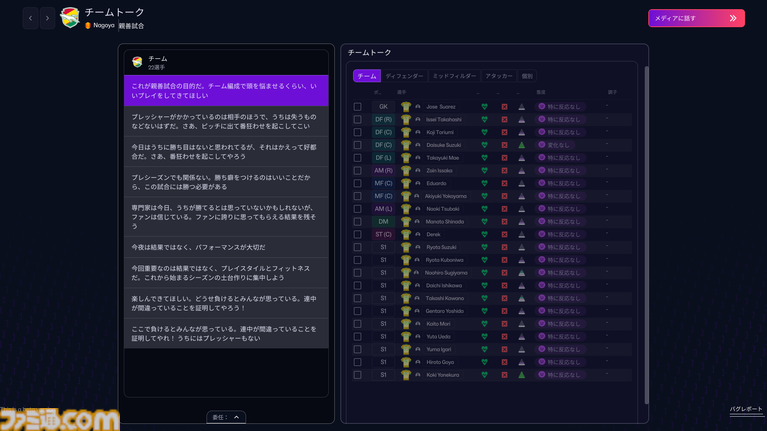Click the red X icon in Eduardo's row
767x431 pixels.
[x=504, y=184]
